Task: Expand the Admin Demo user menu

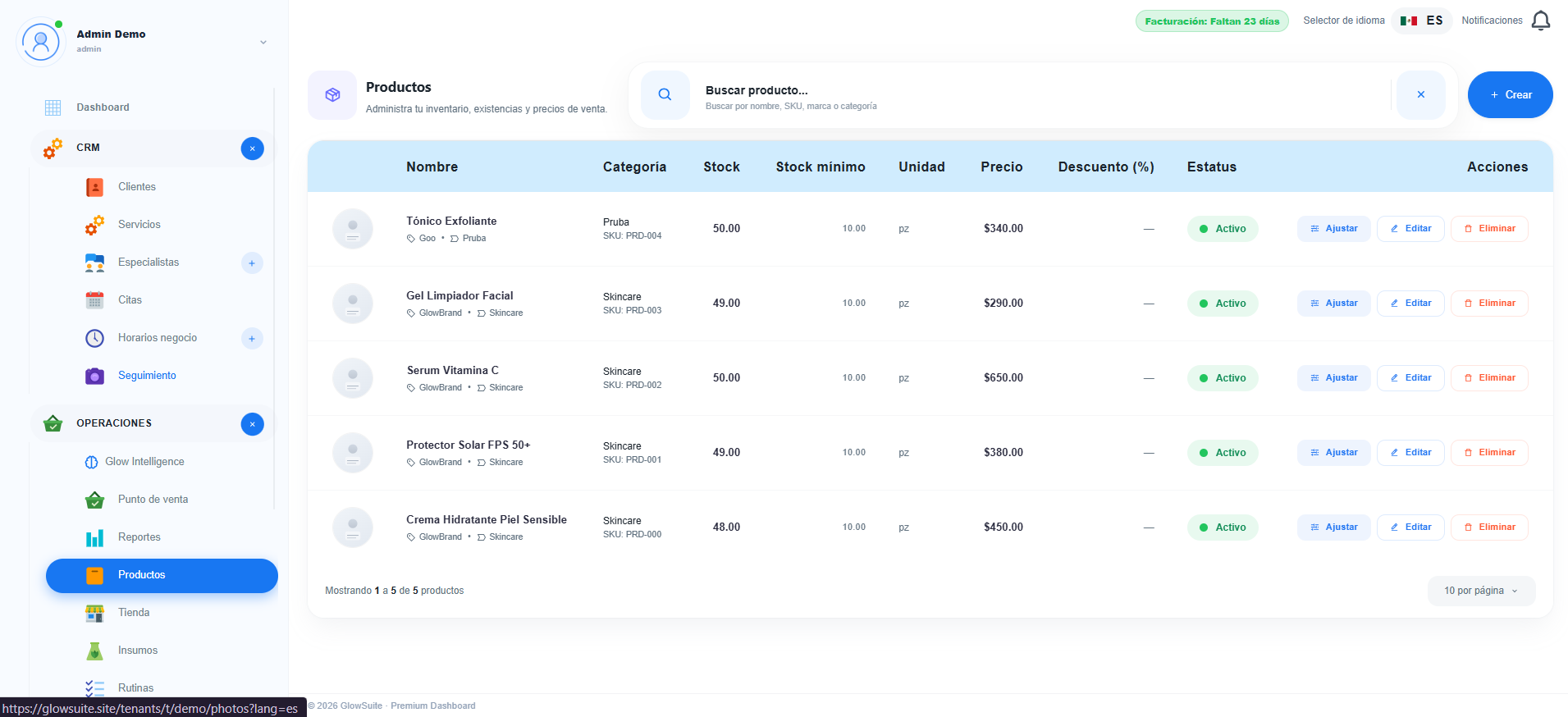Action: pyautogui.click(x=263, y=42)
